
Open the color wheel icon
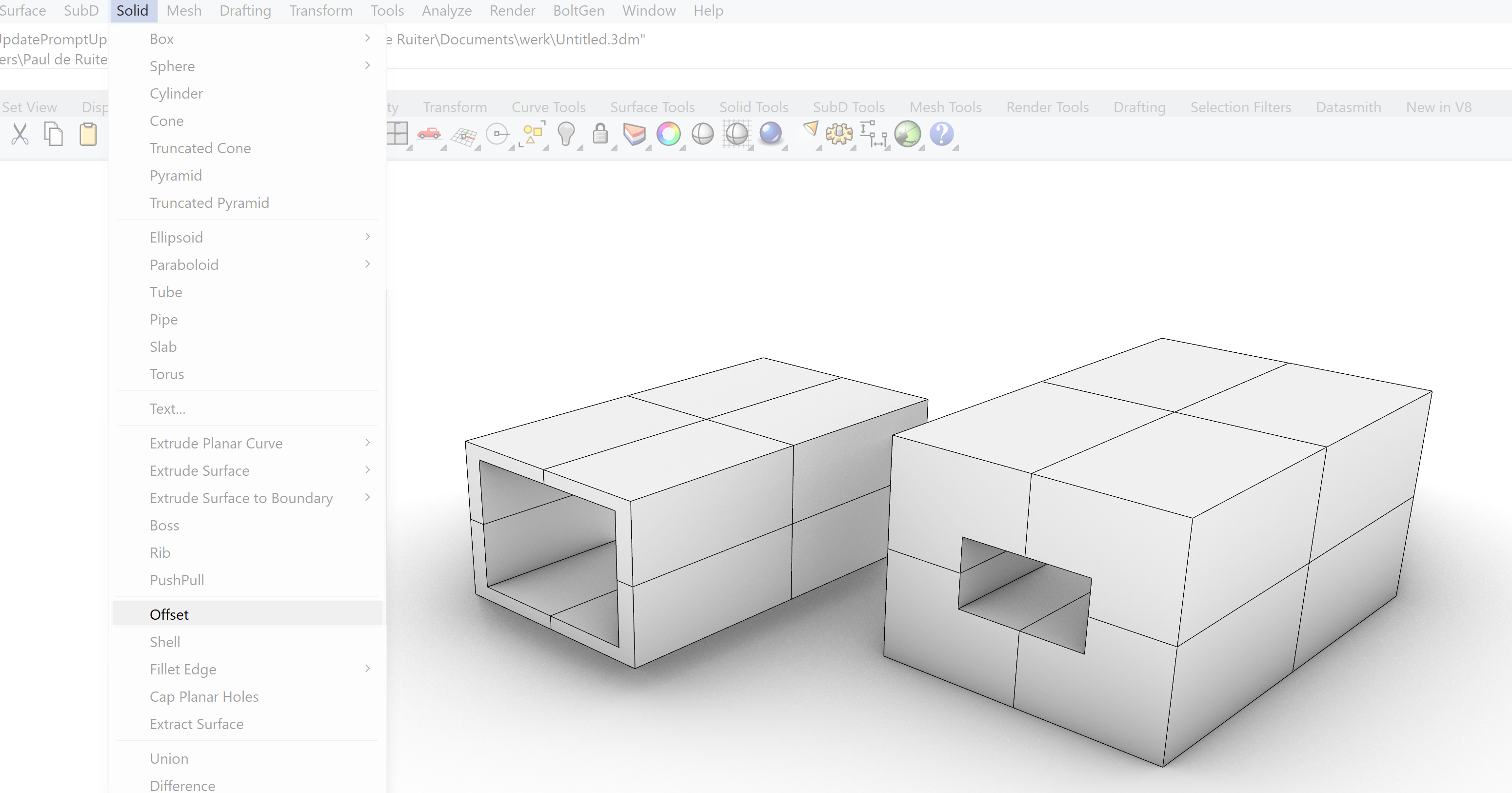tap(668, 134)
